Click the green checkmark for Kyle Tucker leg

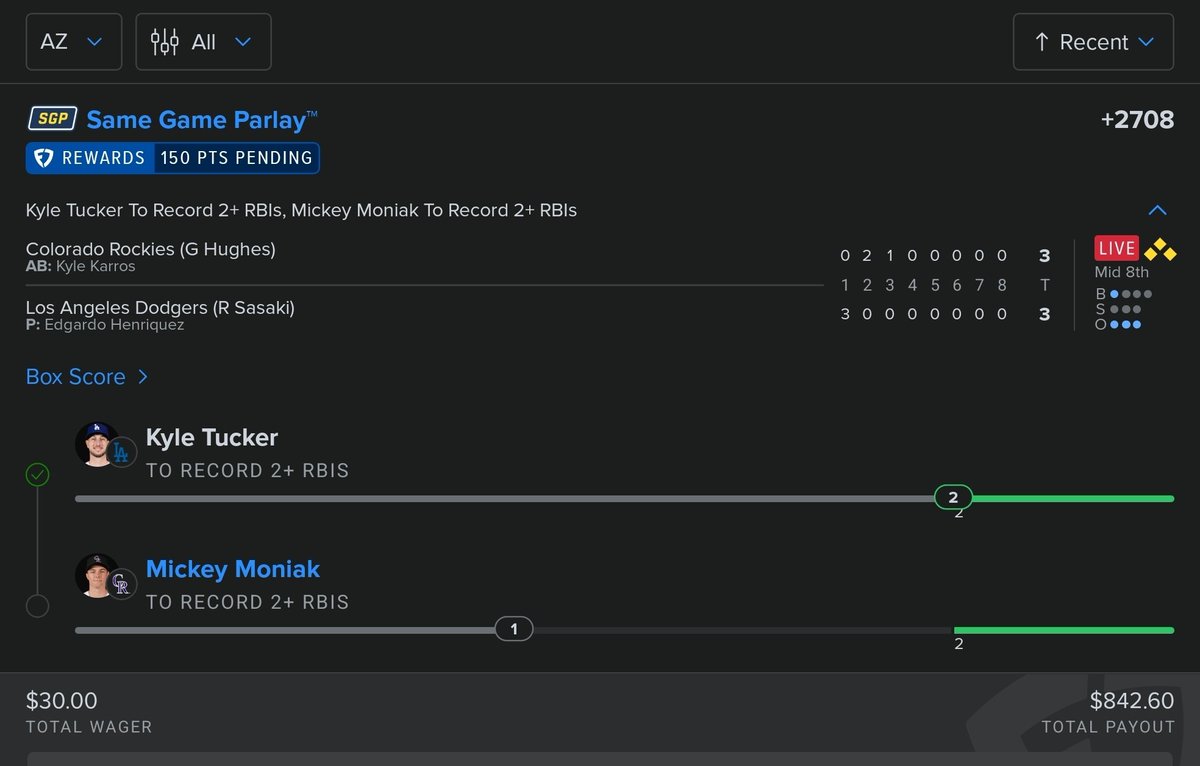pyautogui.click(x=37, y=474)
